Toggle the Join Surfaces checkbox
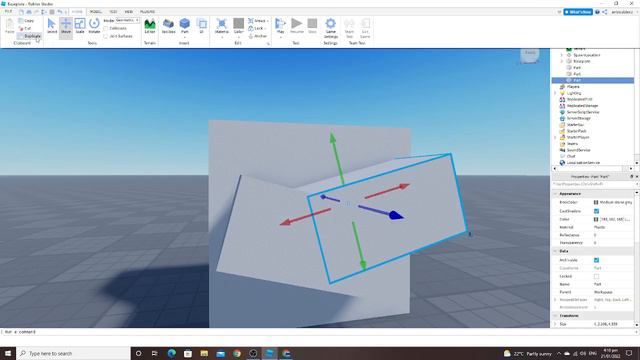Image resolution: width=640 pixels, height=360 pixels. (106, 36)
